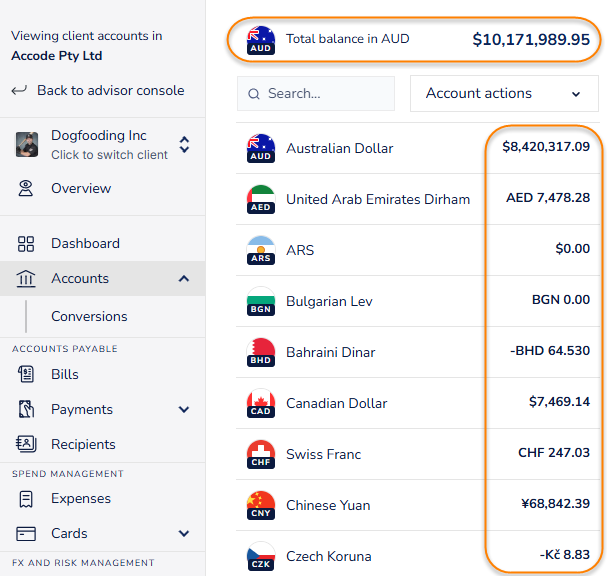Click the Bills document icon
Viewport: 612px width, 576px height.
pos(27,374)
